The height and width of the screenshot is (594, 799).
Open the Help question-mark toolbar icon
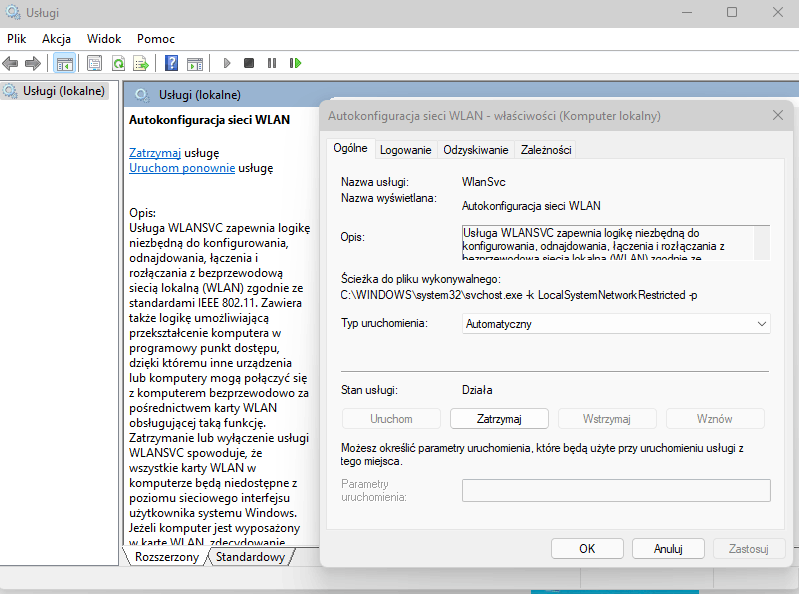[172, 63]
